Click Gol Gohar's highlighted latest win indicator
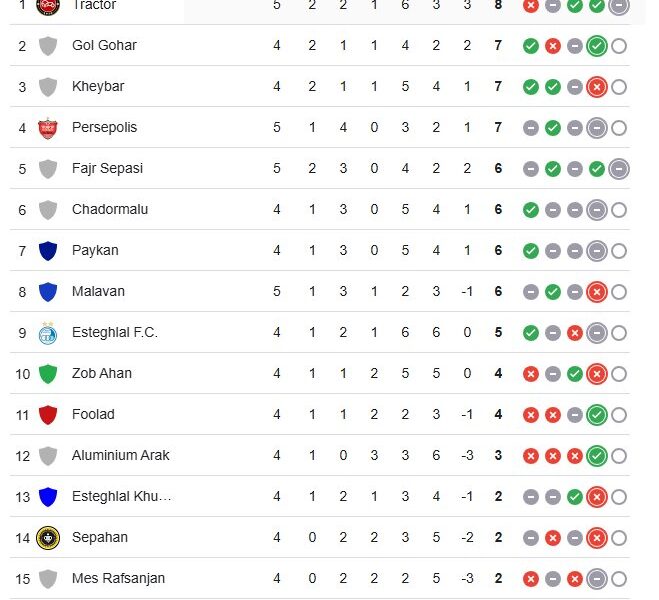The height and width of the screenshot is (600, 659). point(597,46)
